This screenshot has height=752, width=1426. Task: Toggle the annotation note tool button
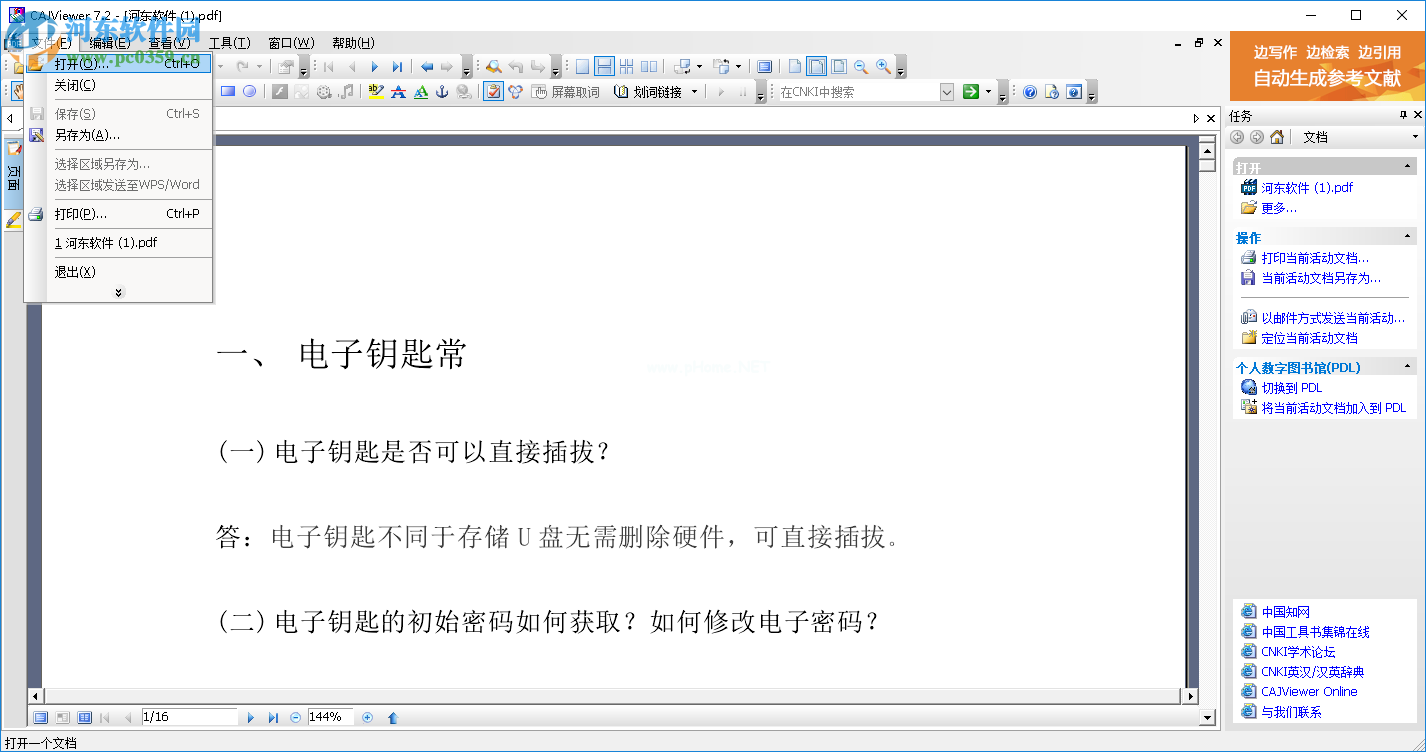493,91
